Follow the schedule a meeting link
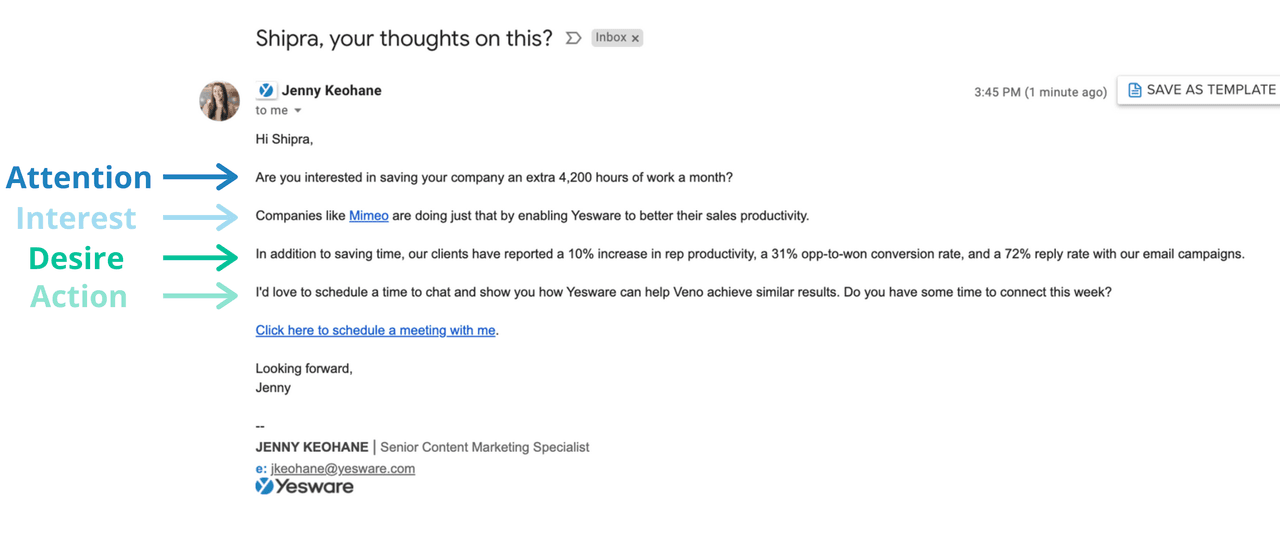This screenshot has height=539, width=1280. pos(375,330)
